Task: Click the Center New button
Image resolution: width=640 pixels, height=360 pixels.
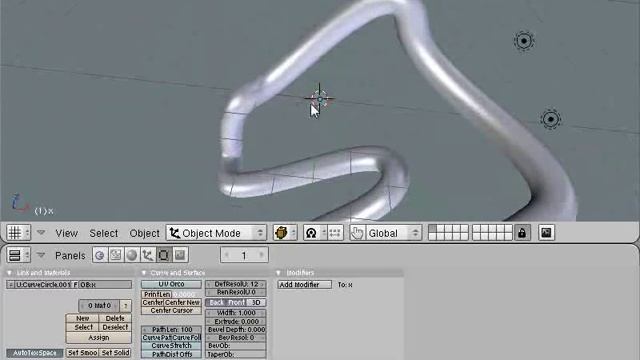Action: tap(183, 302)
